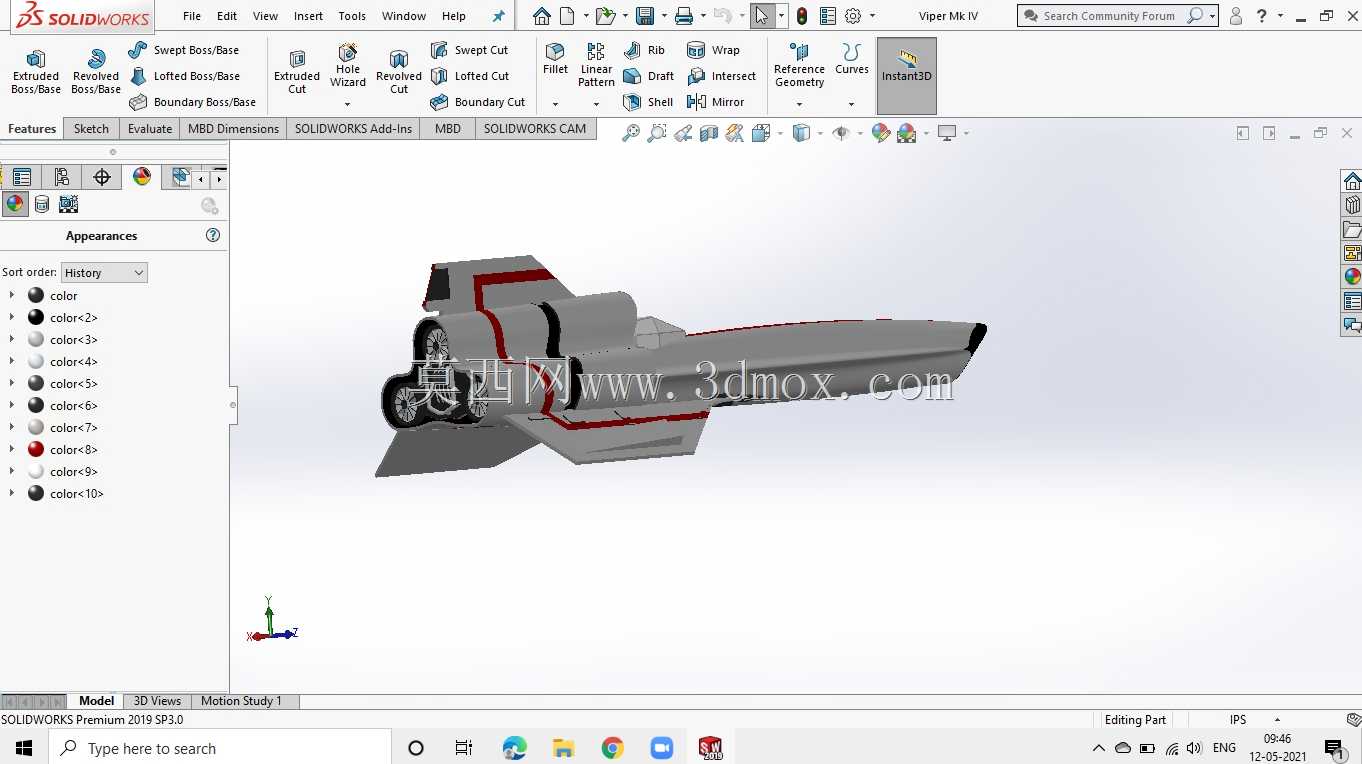Open the Display Style dropdown arrow
Image resolution: width=1362 pixels, height=764 pixels.
pos(820,133)
